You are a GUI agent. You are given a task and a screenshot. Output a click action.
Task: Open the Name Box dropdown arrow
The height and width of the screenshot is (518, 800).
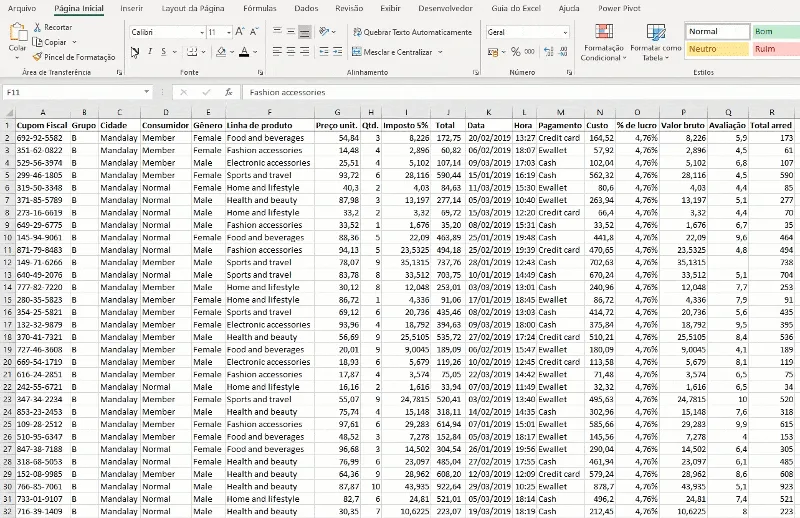point(146,92)
